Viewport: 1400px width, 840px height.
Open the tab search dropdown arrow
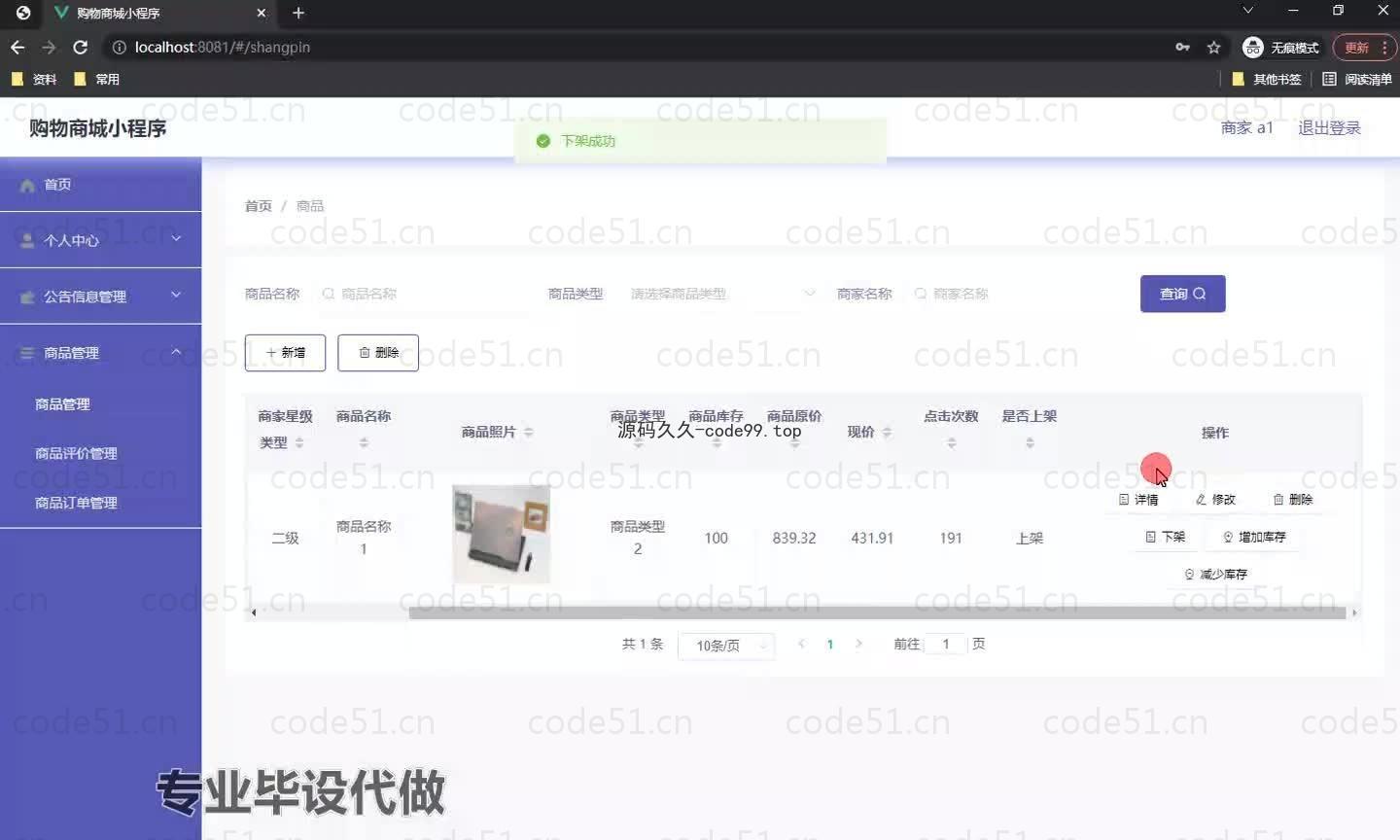1248,11
